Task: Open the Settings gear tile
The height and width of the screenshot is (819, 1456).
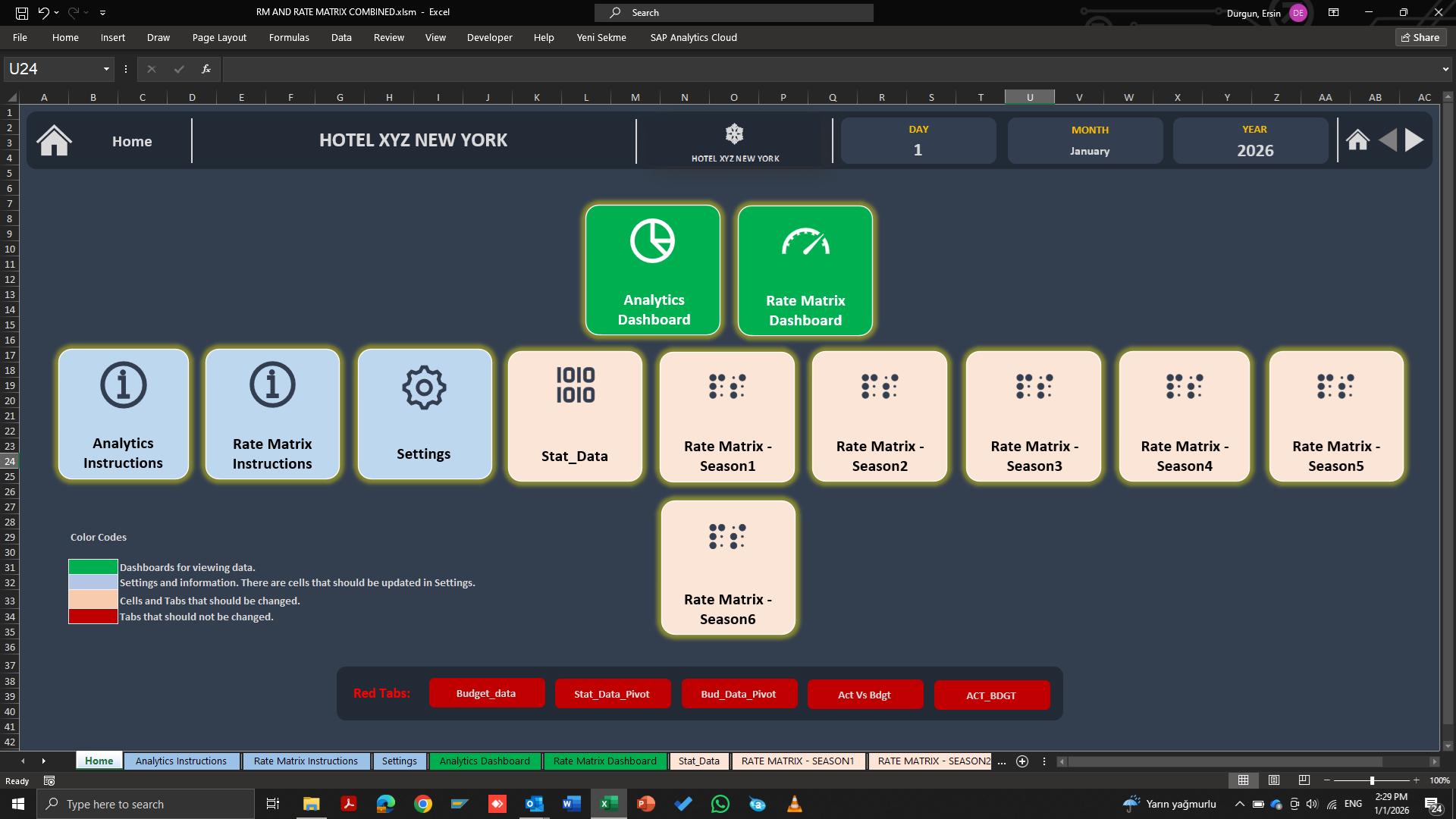Action: click(425, 414)
